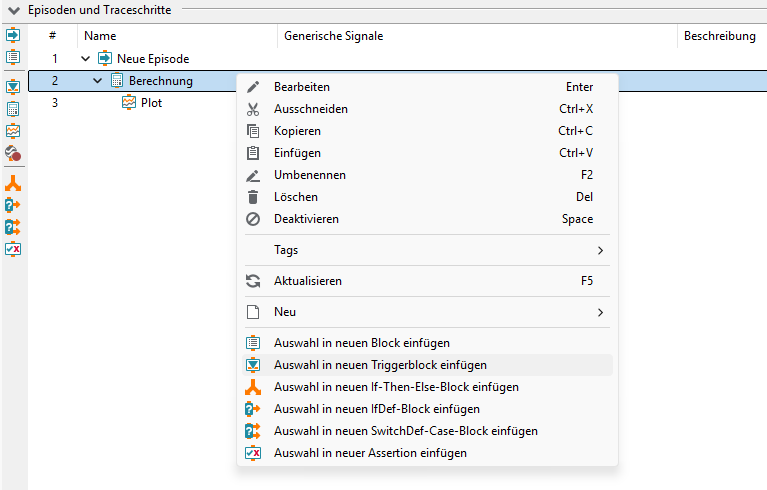Click the Plot row chart icon
The width and height of the screenshot is (767, 490).
coord(129,103)
